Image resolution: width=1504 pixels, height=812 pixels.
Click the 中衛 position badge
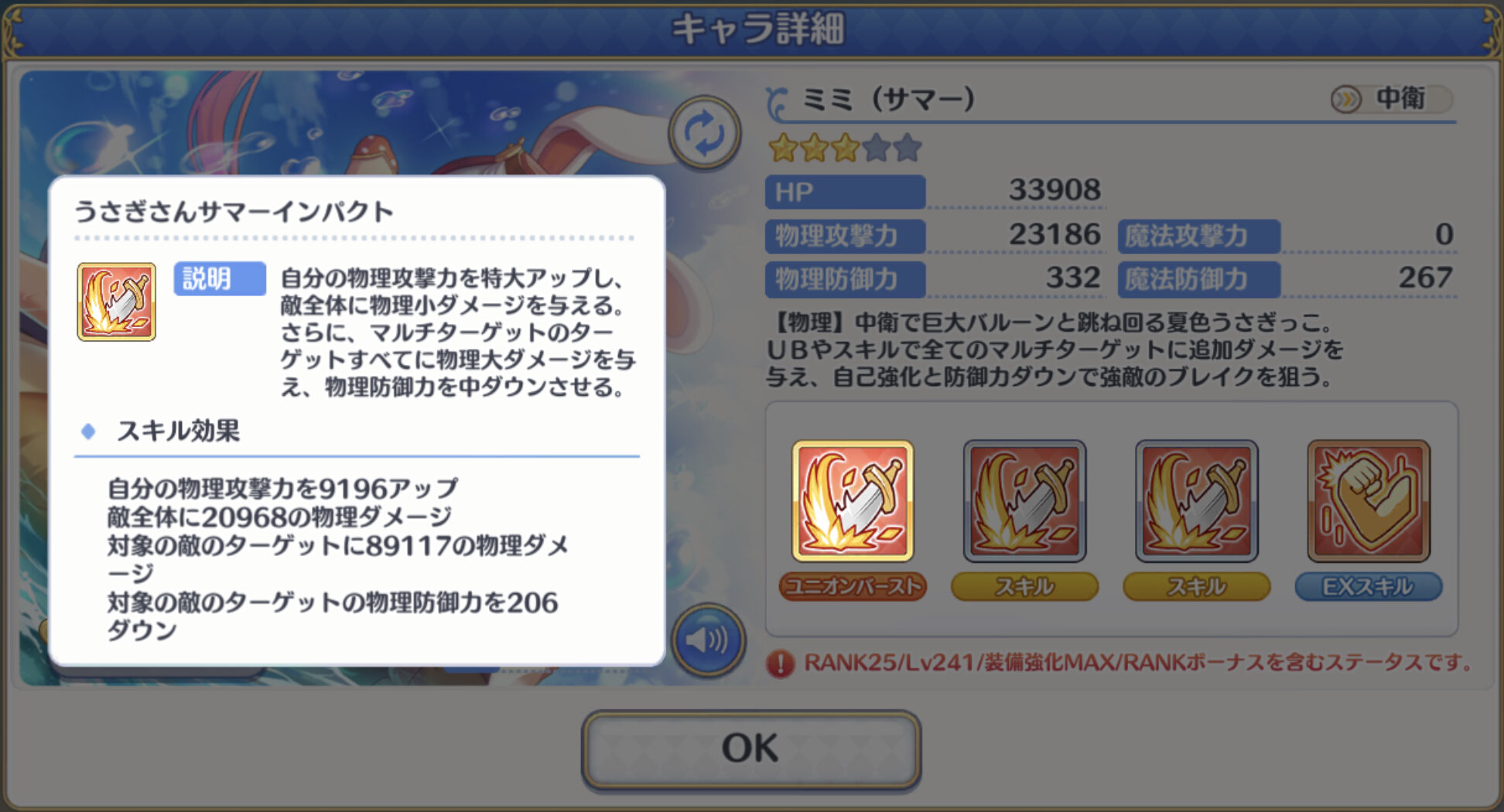point(1390,99)
